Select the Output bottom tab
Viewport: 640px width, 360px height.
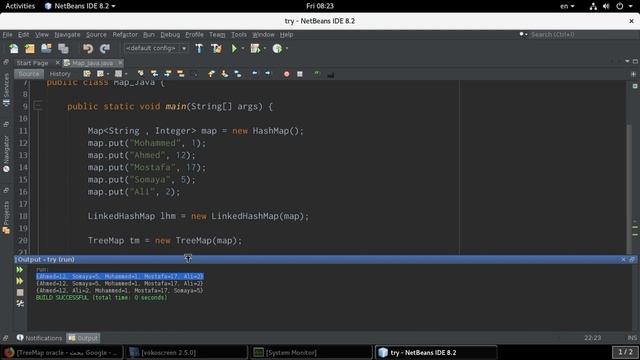coord(83,338)
